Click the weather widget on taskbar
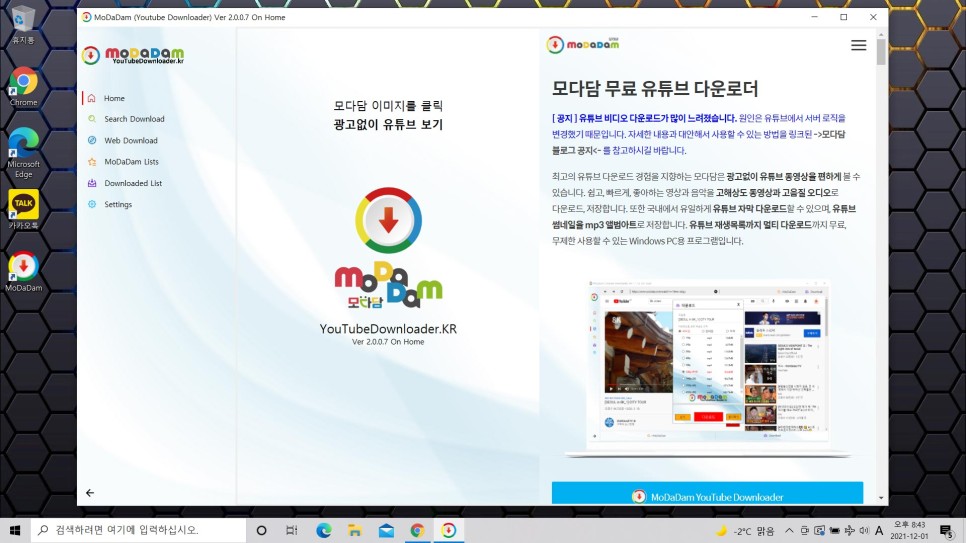This screenshot has width=966, height=543. point(744,531)
